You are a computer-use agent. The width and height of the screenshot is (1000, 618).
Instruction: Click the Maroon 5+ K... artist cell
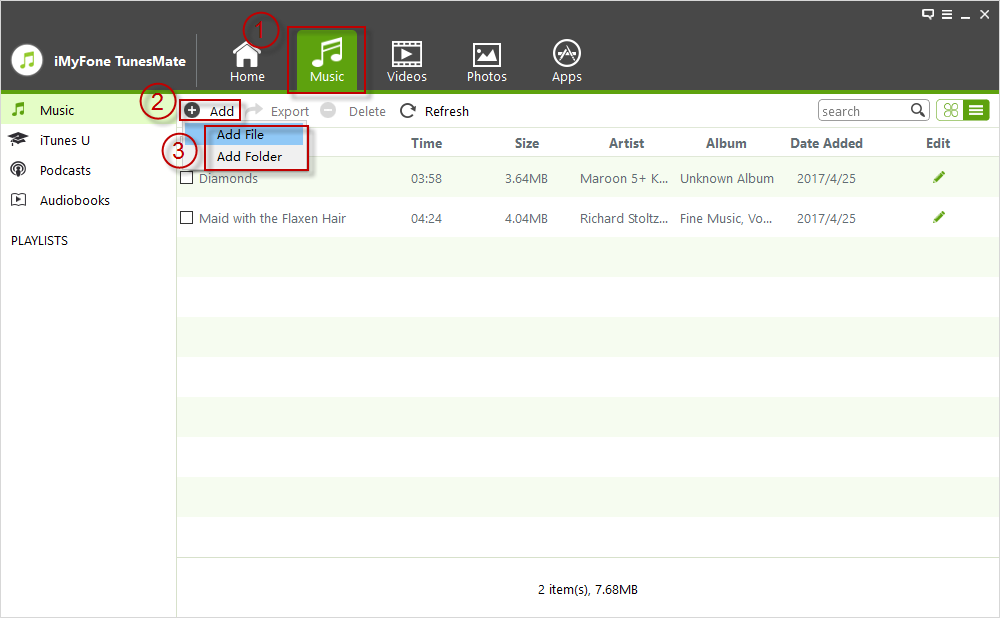[x=624, y=179]
